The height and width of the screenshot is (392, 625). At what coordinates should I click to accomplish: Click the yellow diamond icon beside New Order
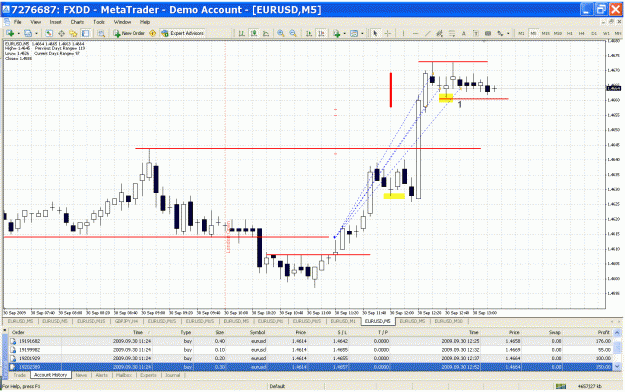[x=153, y=33]
